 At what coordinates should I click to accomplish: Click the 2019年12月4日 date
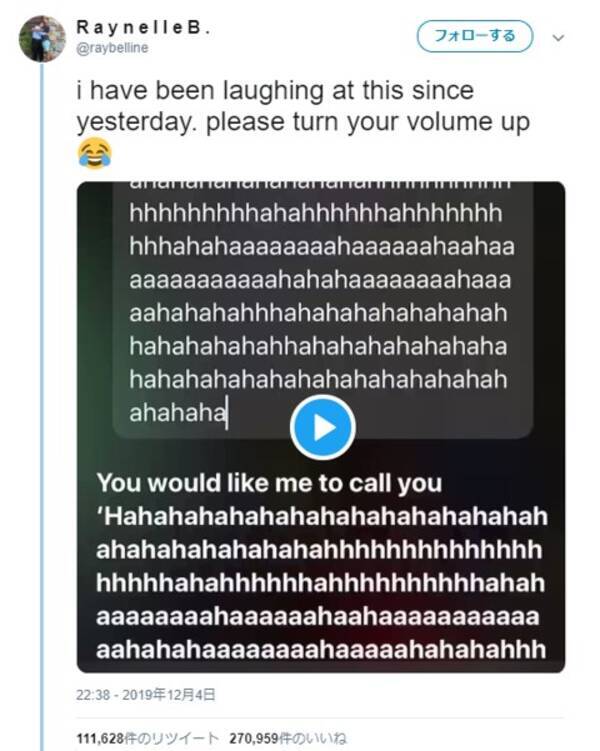(x=171, y=694)
